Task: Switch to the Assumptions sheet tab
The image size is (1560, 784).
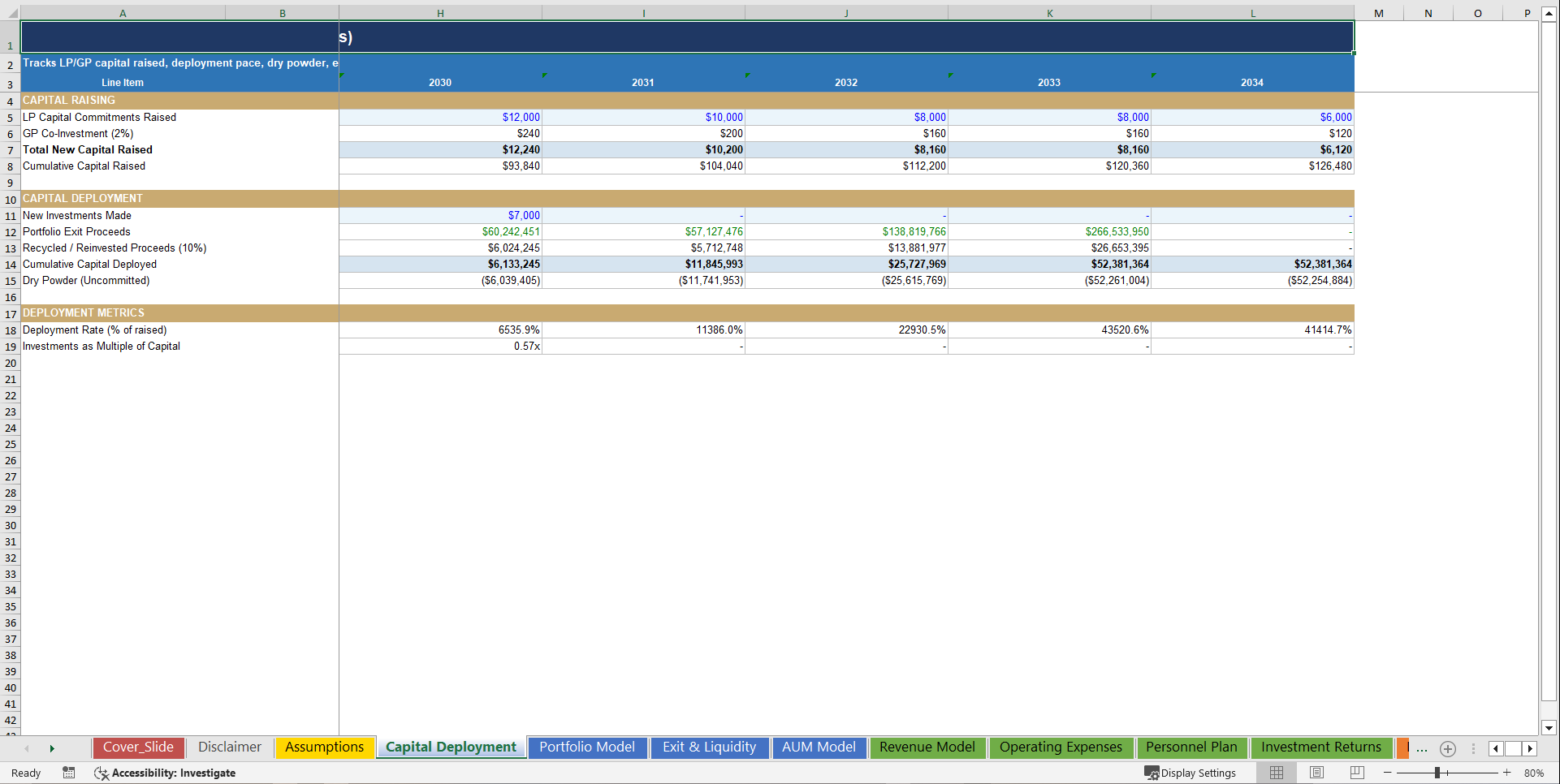Action: tap(324, 747)
